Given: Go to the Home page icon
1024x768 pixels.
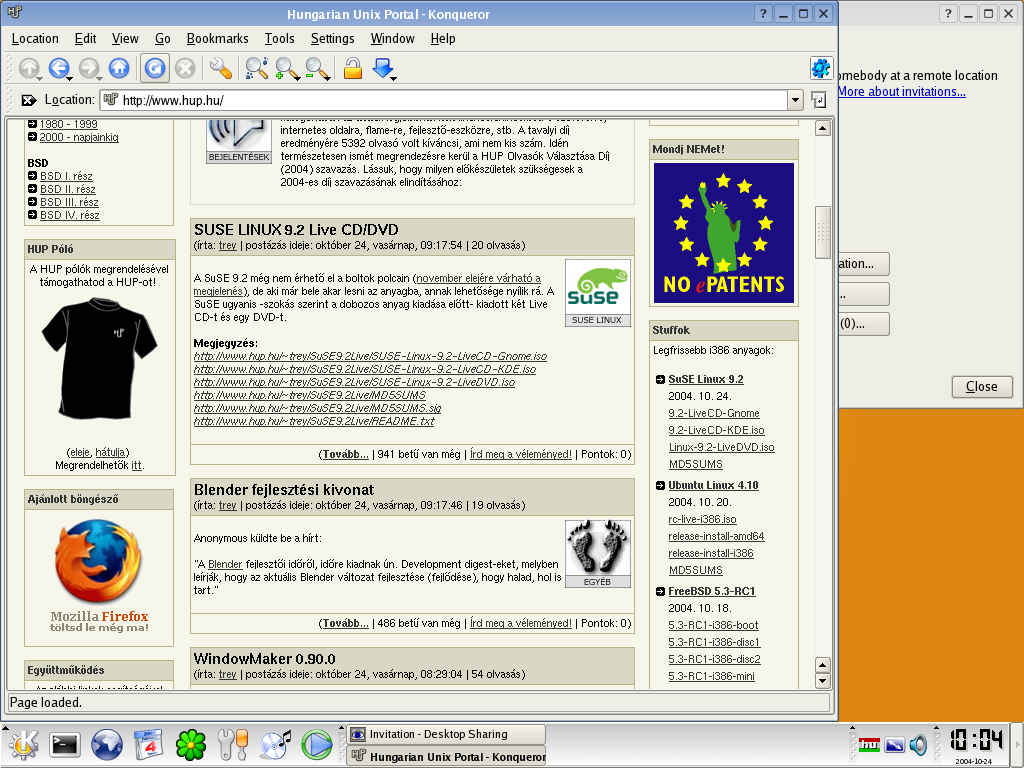Looking at the screenshot, I should (119, 68).
